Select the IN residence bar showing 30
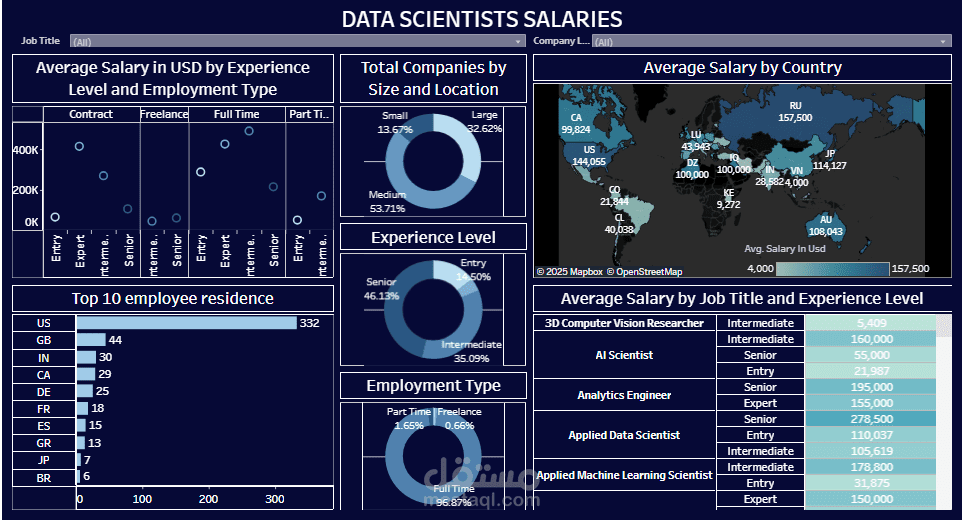This screenshot has height=520, width=964. (x=87, y=357)
